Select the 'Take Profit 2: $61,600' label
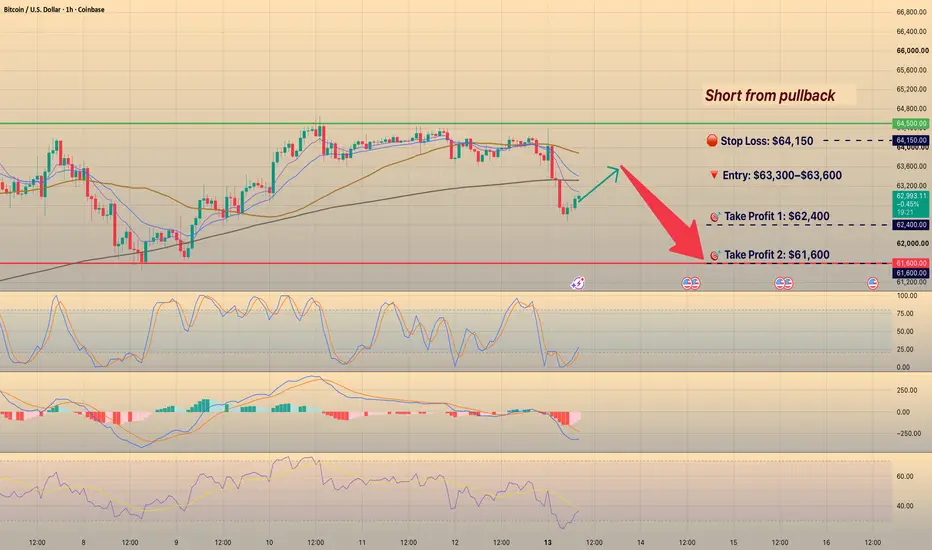Image resolution: width=932 pixels, height=550 pixels. point(777,254)
